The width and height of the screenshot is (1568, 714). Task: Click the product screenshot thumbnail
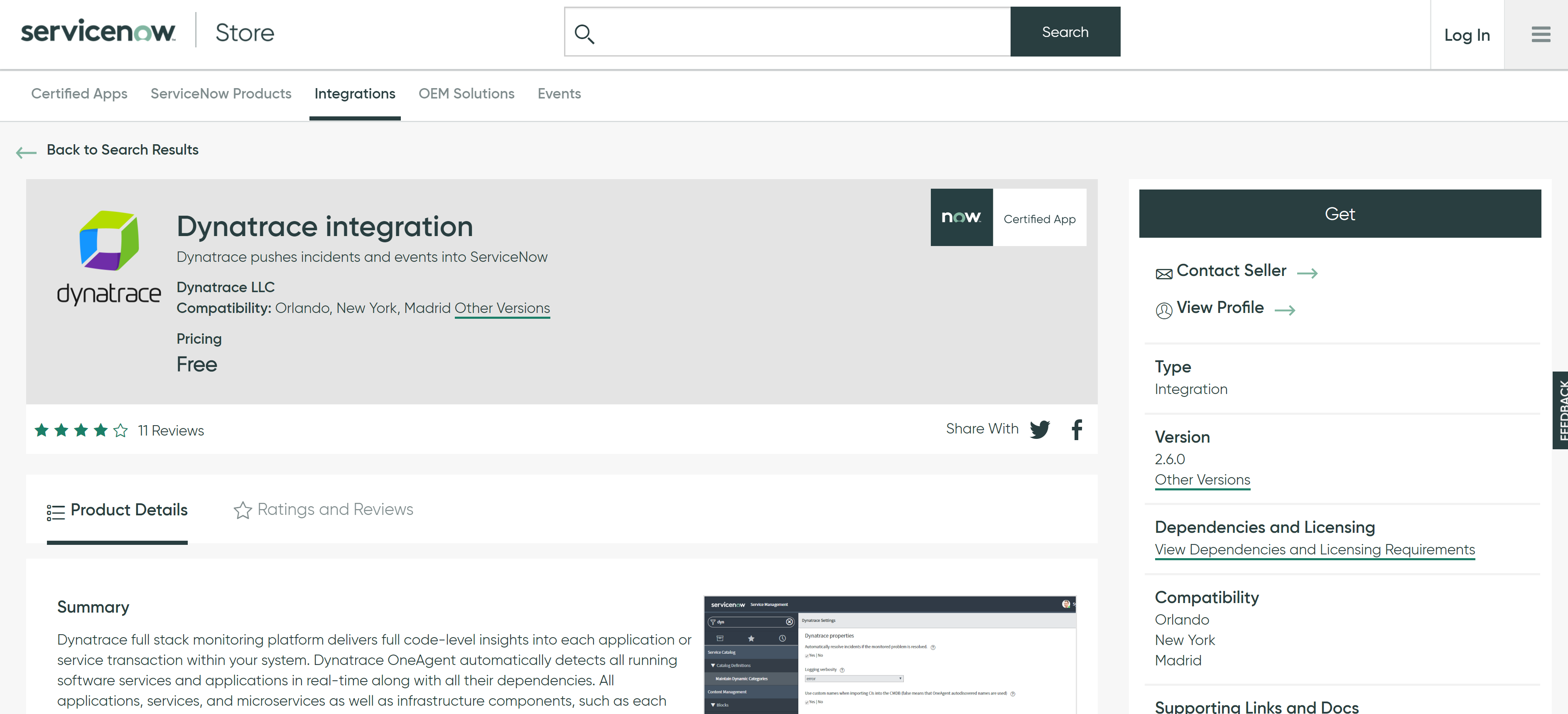click(889, 654)
